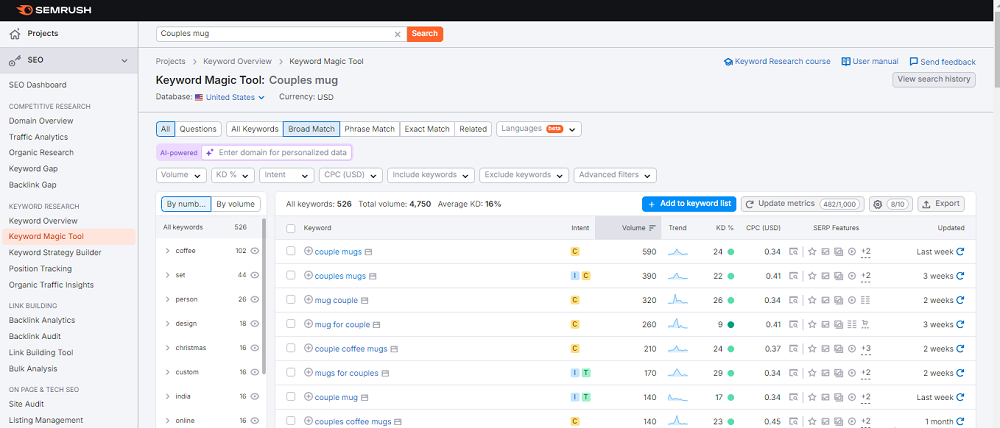Select the Related tab

[473, 129]
